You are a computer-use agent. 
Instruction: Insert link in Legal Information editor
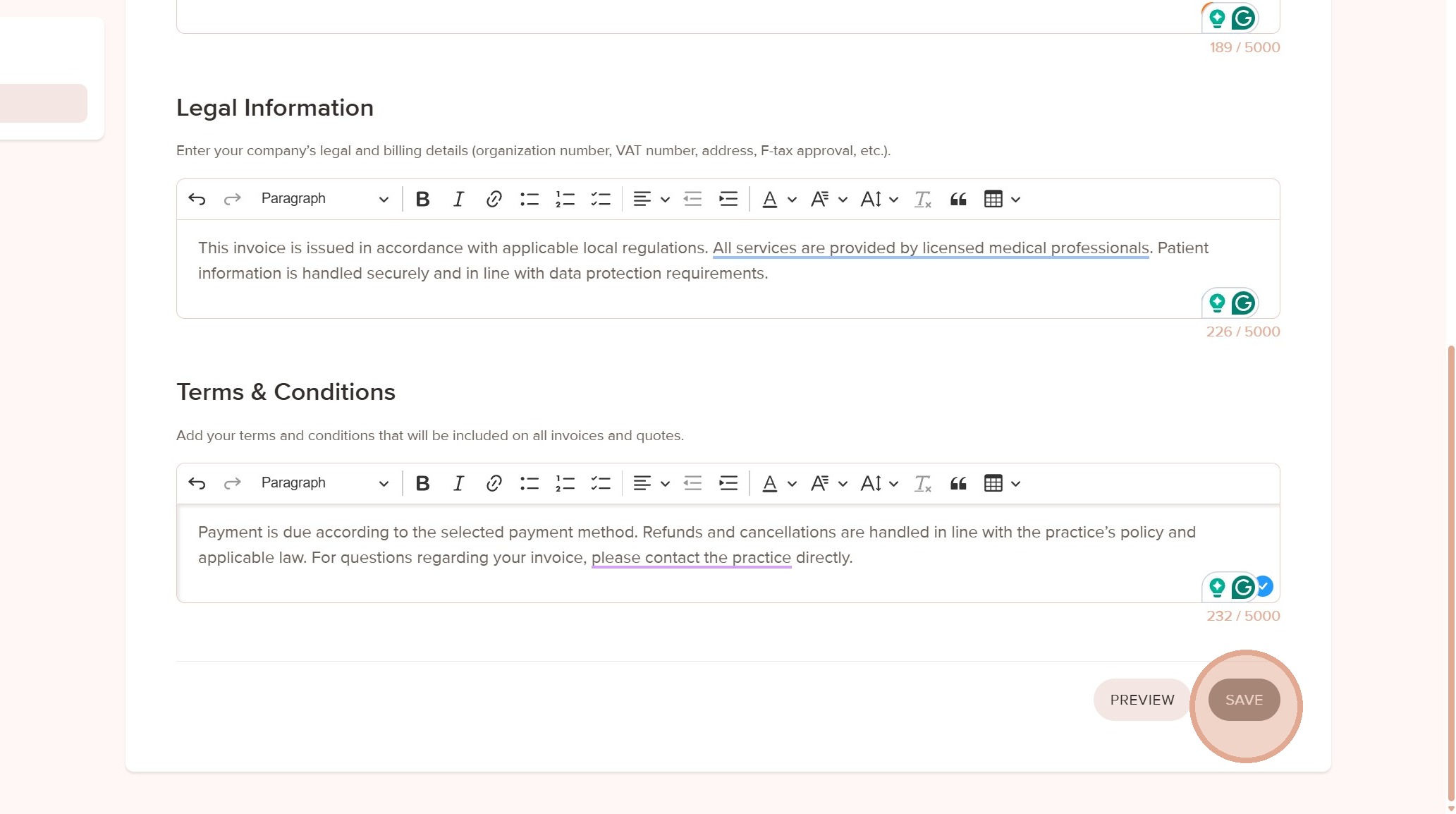[x=494, y=200]
